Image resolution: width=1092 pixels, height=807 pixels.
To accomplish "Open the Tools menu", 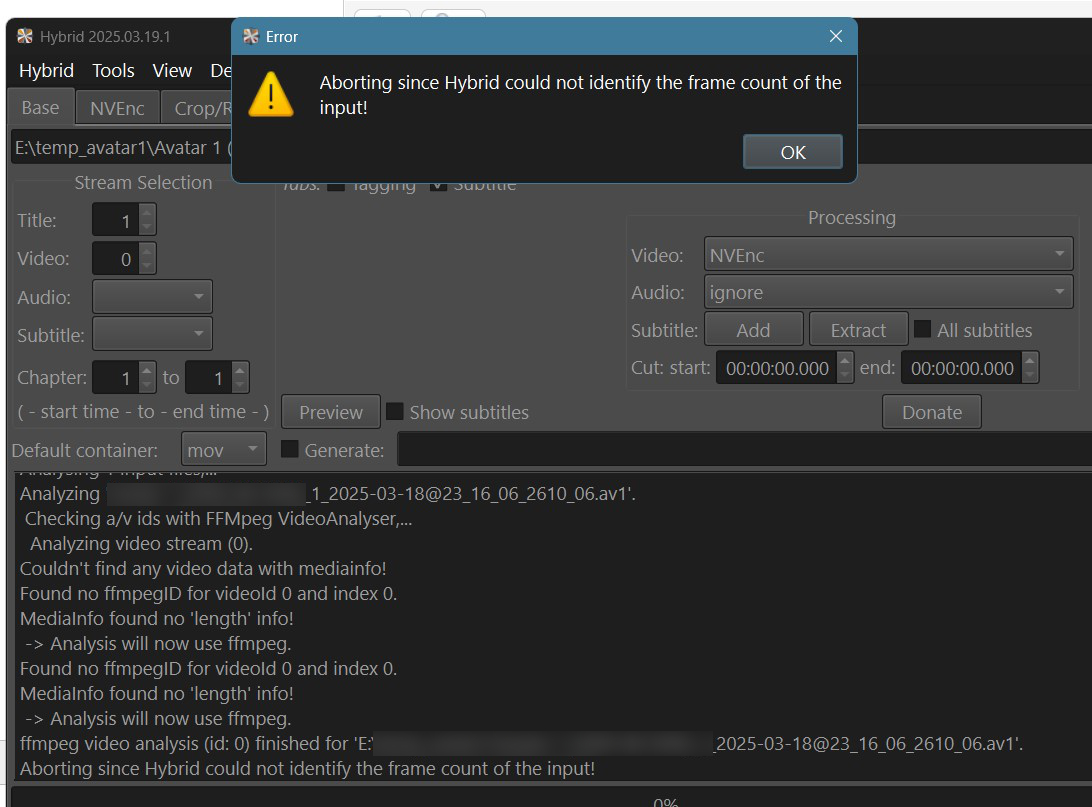I will (113, 70).
